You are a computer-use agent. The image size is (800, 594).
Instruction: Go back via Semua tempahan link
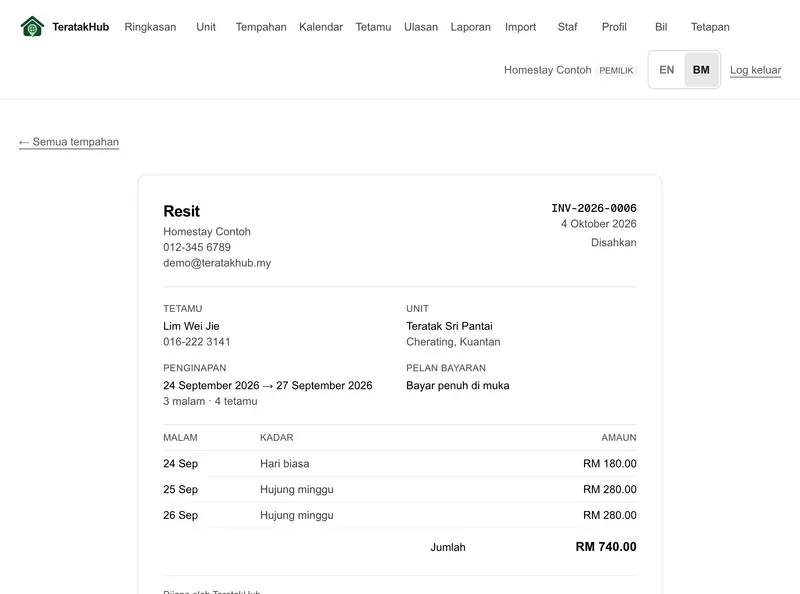pyautogui.click(x=69, y=142)
